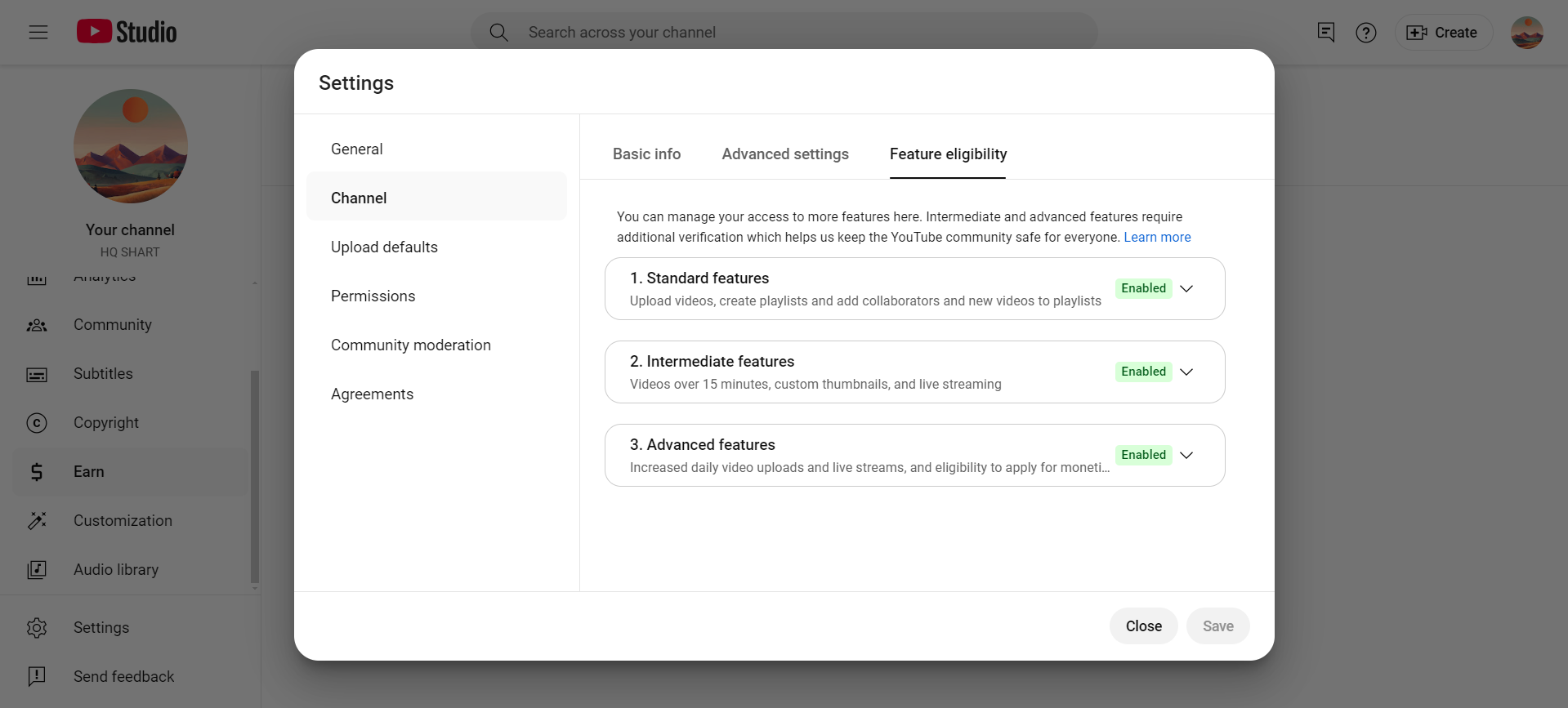Select Upload defaults in settings menu
1568x708 pixels.
pyautogui.click(x=384, y=247)
